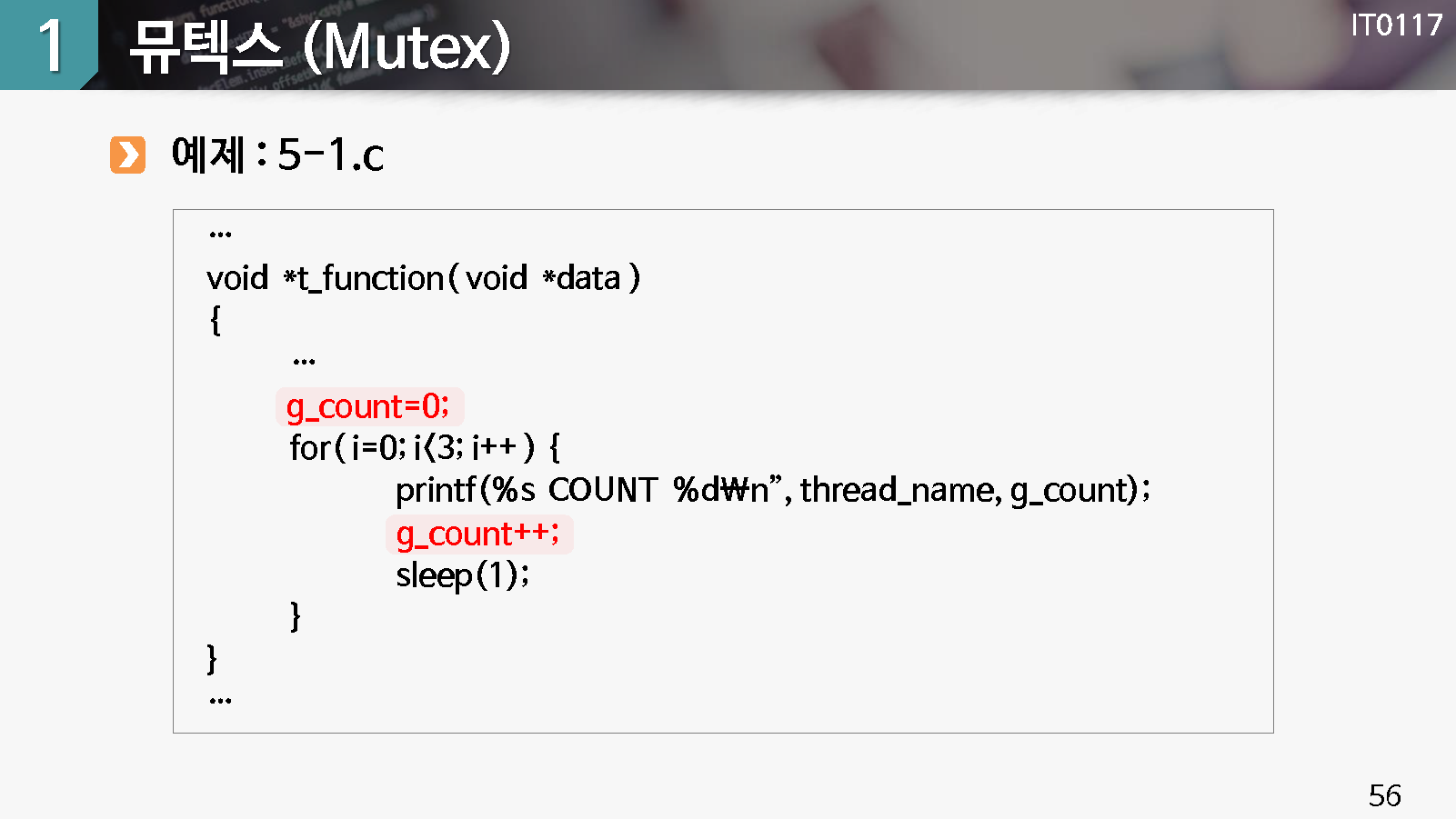Click the teal section number 1 box
The width and height of the screenshot is (1456, 819).
(x=48, y=45)
